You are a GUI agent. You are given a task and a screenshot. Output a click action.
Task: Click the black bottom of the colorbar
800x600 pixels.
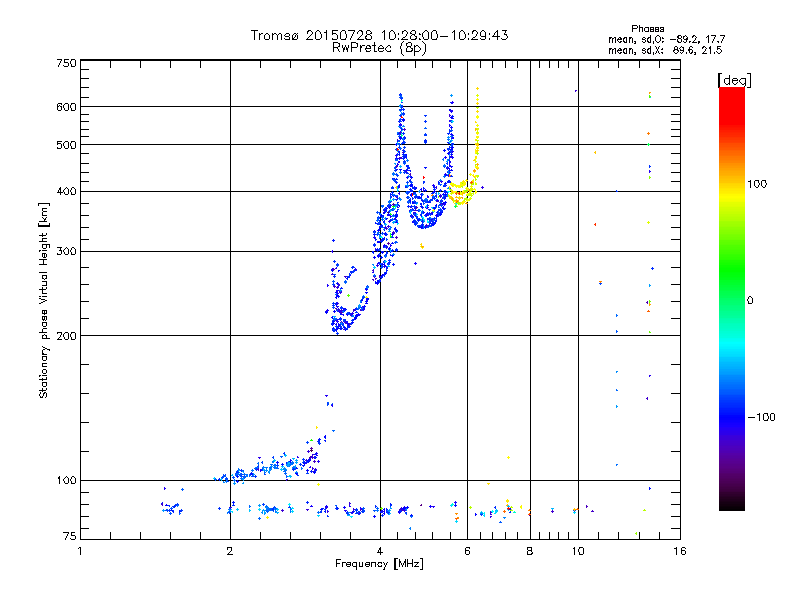732,503
